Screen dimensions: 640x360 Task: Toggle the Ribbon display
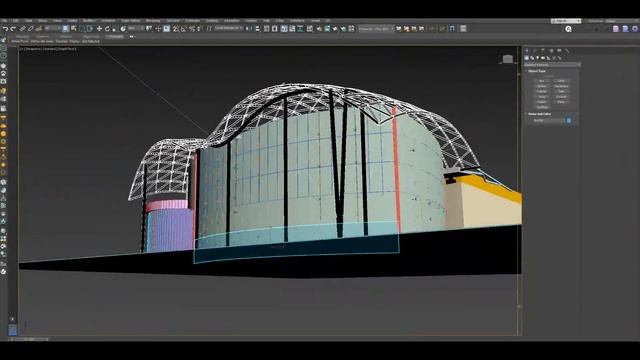tap(284, 29)
